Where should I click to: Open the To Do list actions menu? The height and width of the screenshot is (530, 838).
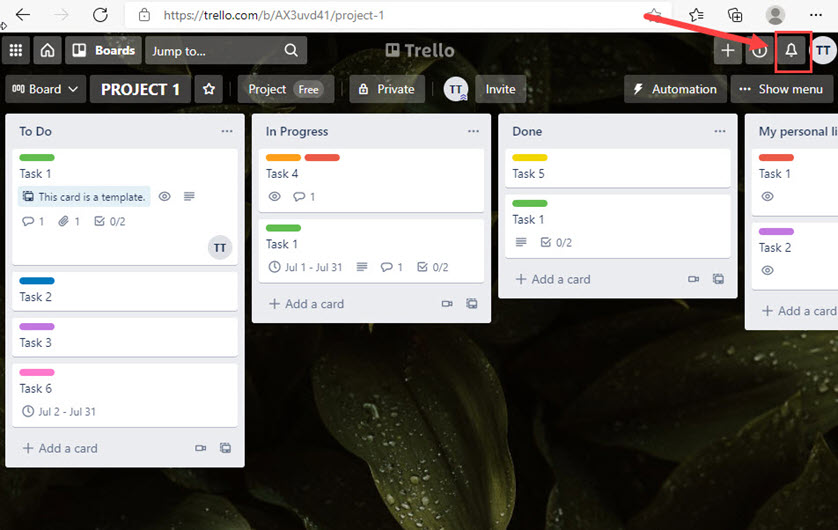pyautogui.click(x=227, y=131)
